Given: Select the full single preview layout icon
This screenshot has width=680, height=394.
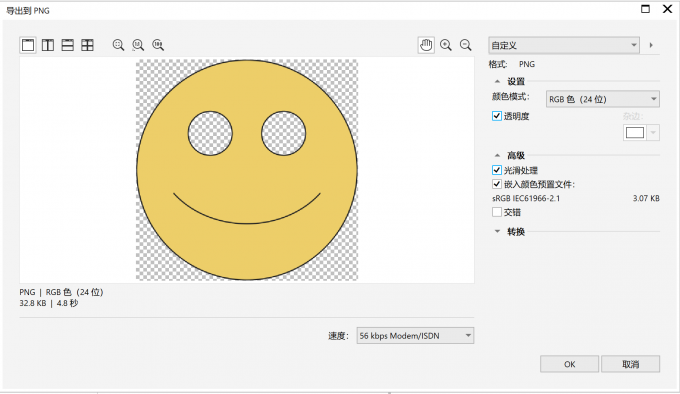Looking at the screenshot, I should tap(28, 45).
